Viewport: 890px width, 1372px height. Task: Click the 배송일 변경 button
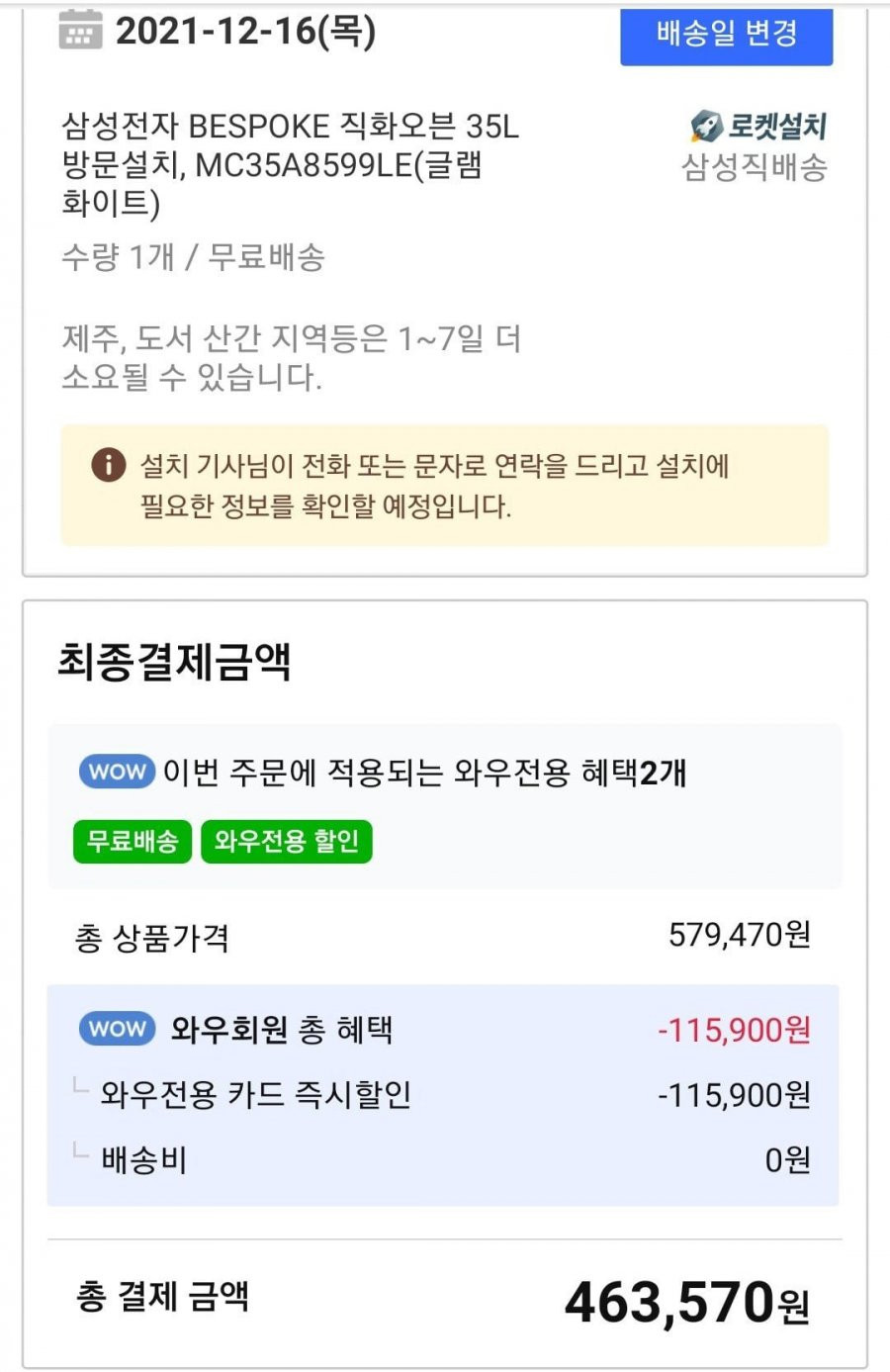(727, 35)
